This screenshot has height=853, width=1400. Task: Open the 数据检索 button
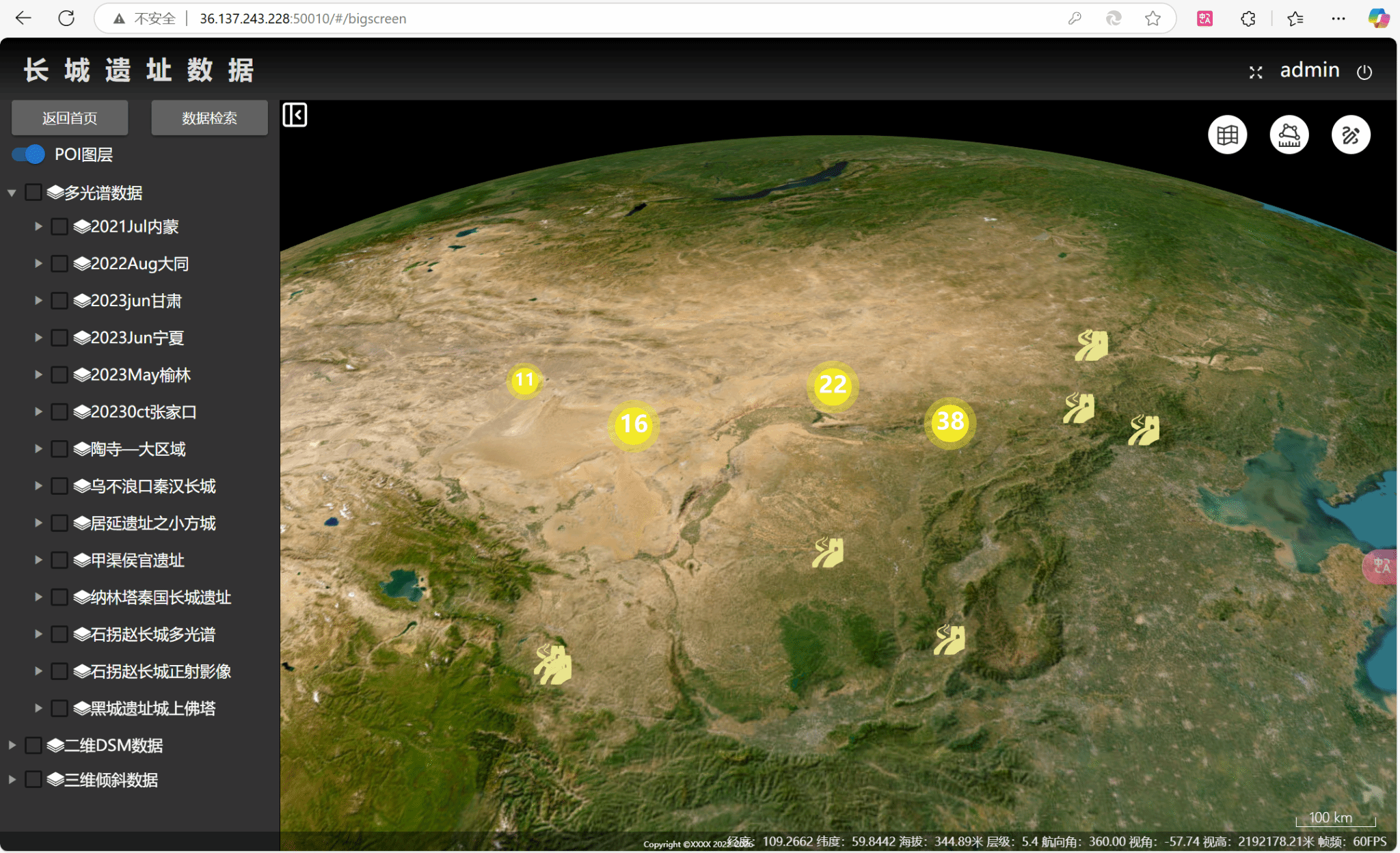[209, 118]
